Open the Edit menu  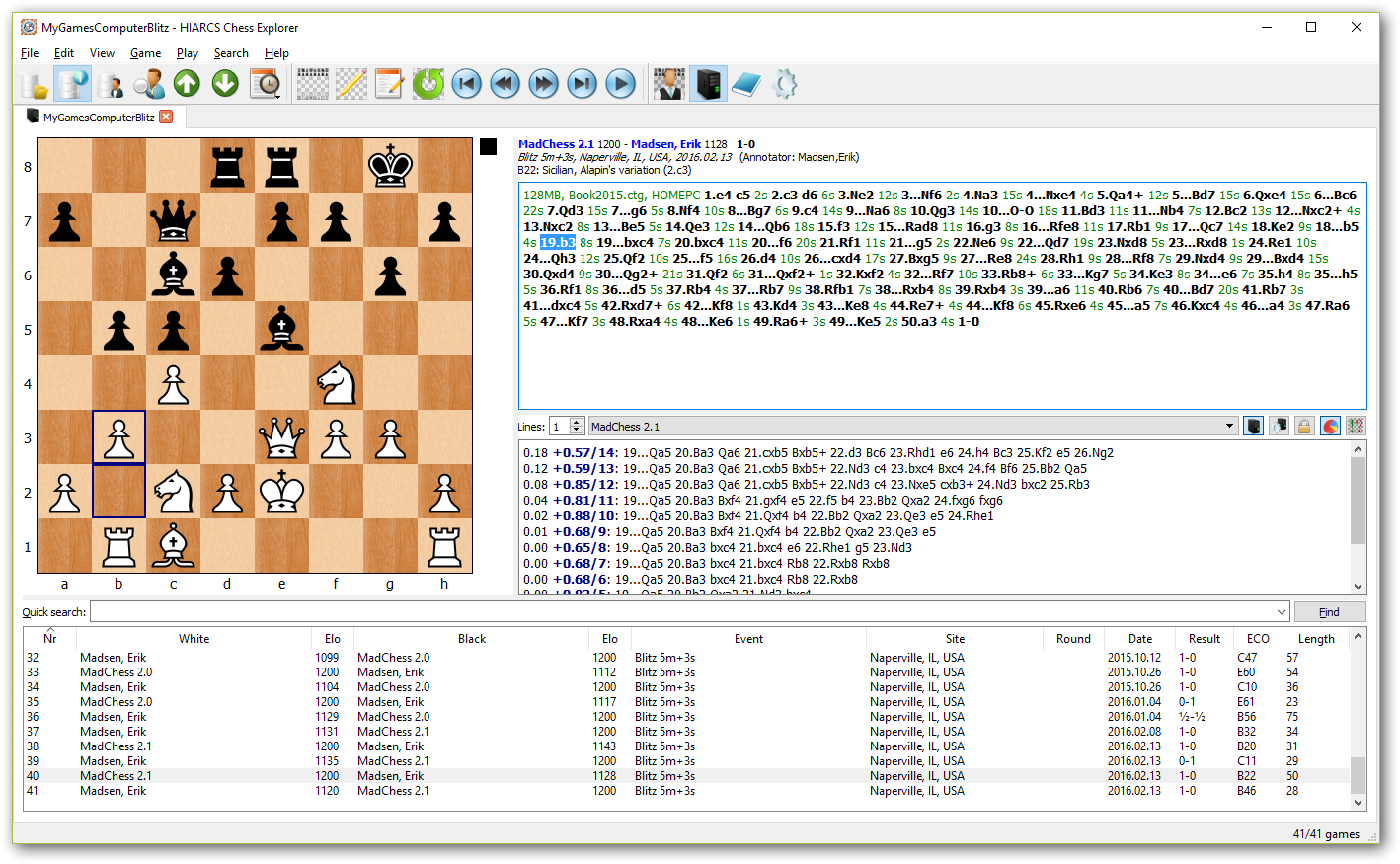coord(64,53)
